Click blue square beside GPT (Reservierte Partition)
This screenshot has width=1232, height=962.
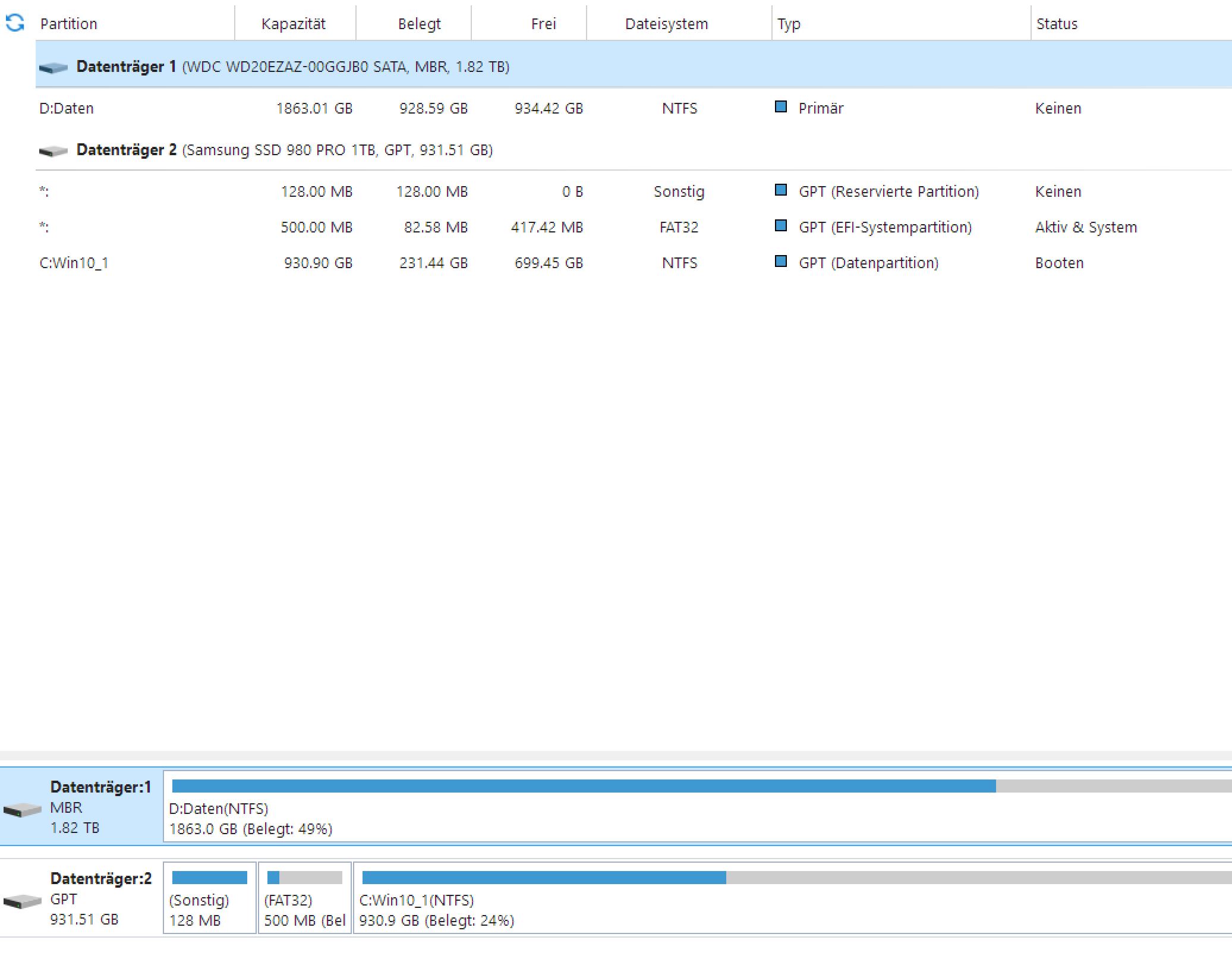[x=781, y=190]
